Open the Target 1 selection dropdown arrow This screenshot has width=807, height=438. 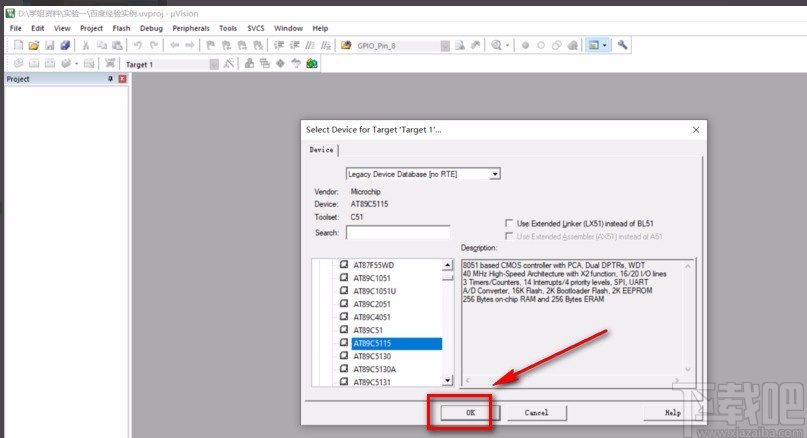[x=214, y=64]
